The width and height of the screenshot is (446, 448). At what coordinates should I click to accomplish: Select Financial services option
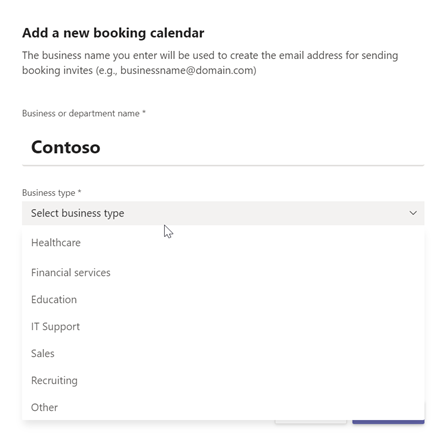pyautogui.click(x=223, y=272)
